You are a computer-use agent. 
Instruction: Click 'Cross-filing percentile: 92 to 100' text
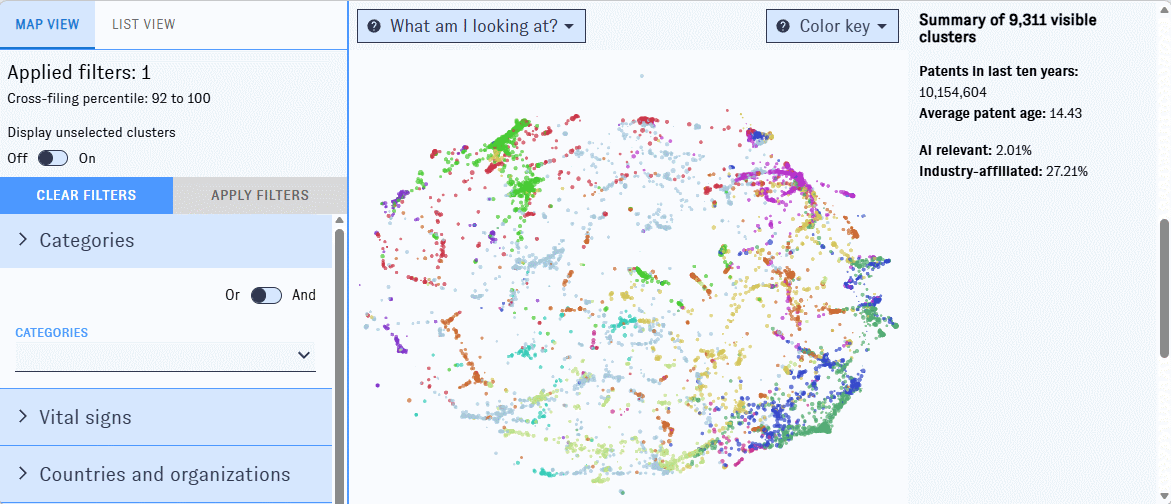[x=109, y=98]
